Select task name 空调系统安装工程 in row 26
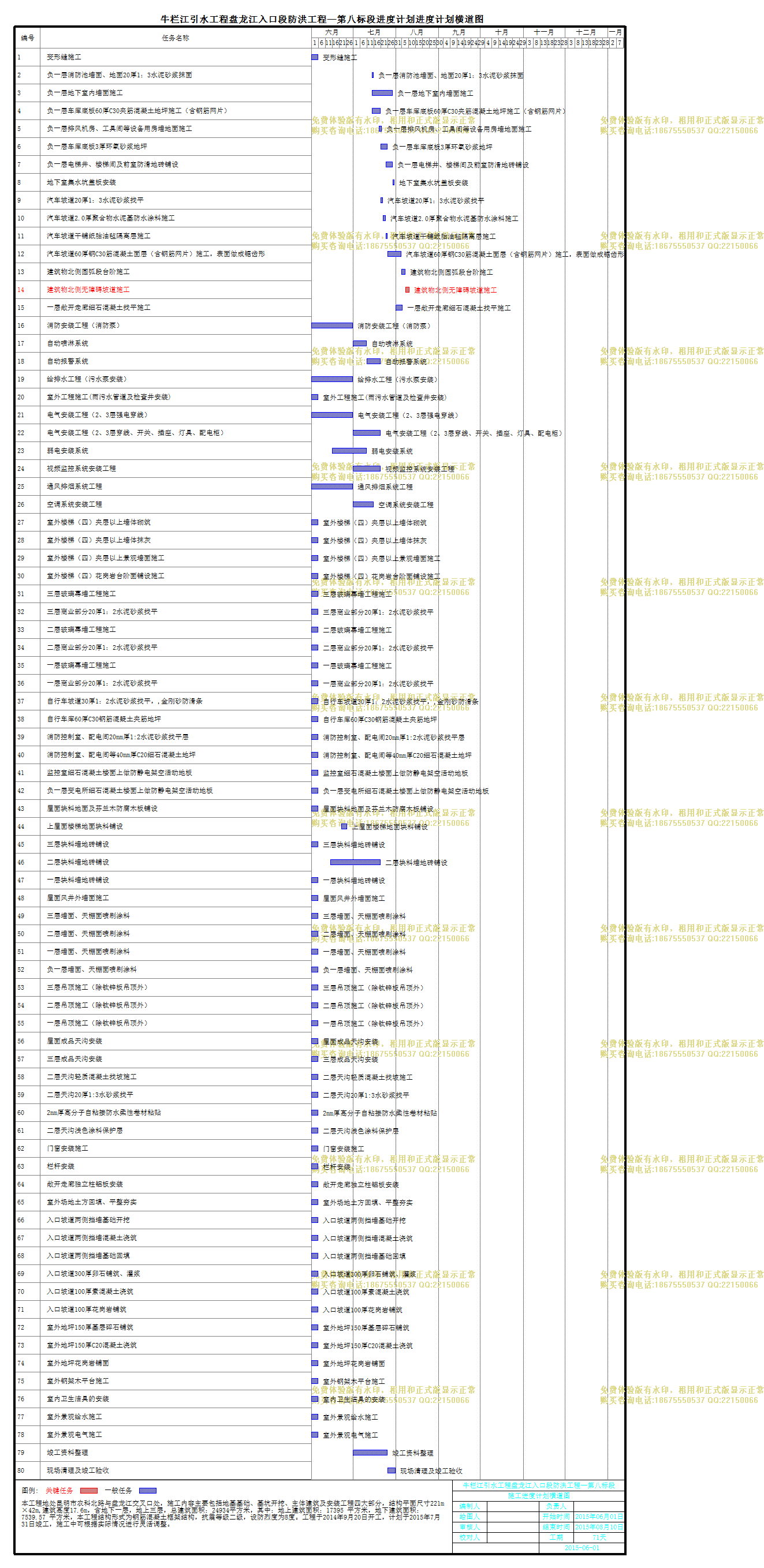 [74, 504]
